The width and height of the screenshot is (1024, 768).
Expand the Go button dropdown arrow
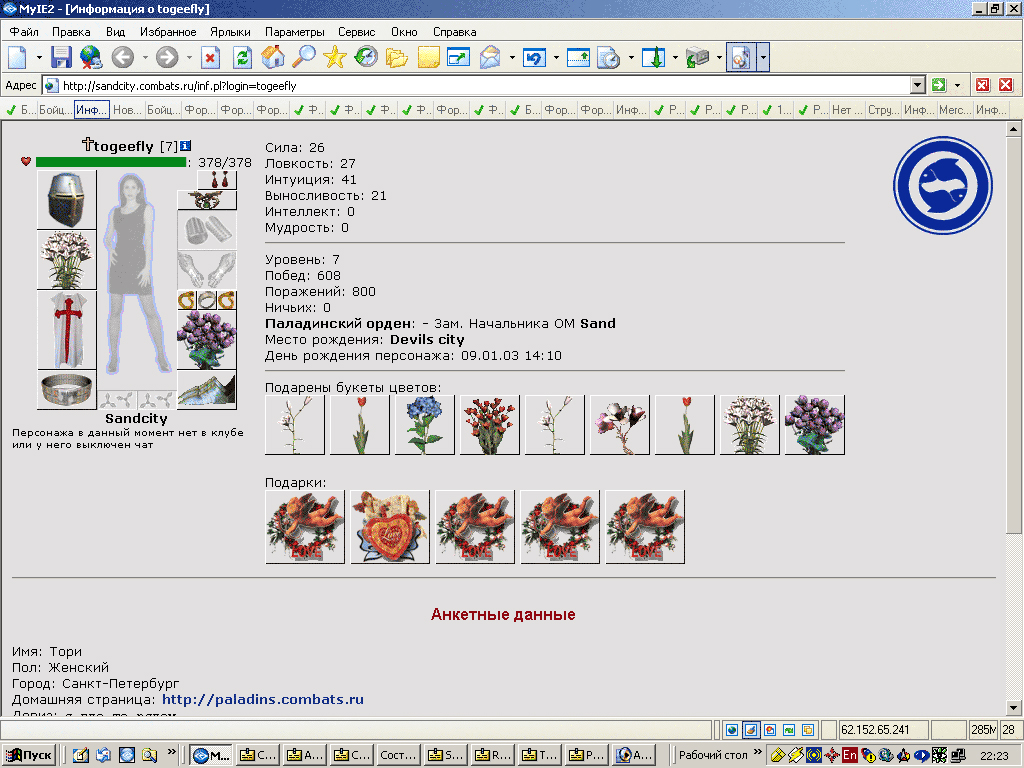click(x=957, y=85)
